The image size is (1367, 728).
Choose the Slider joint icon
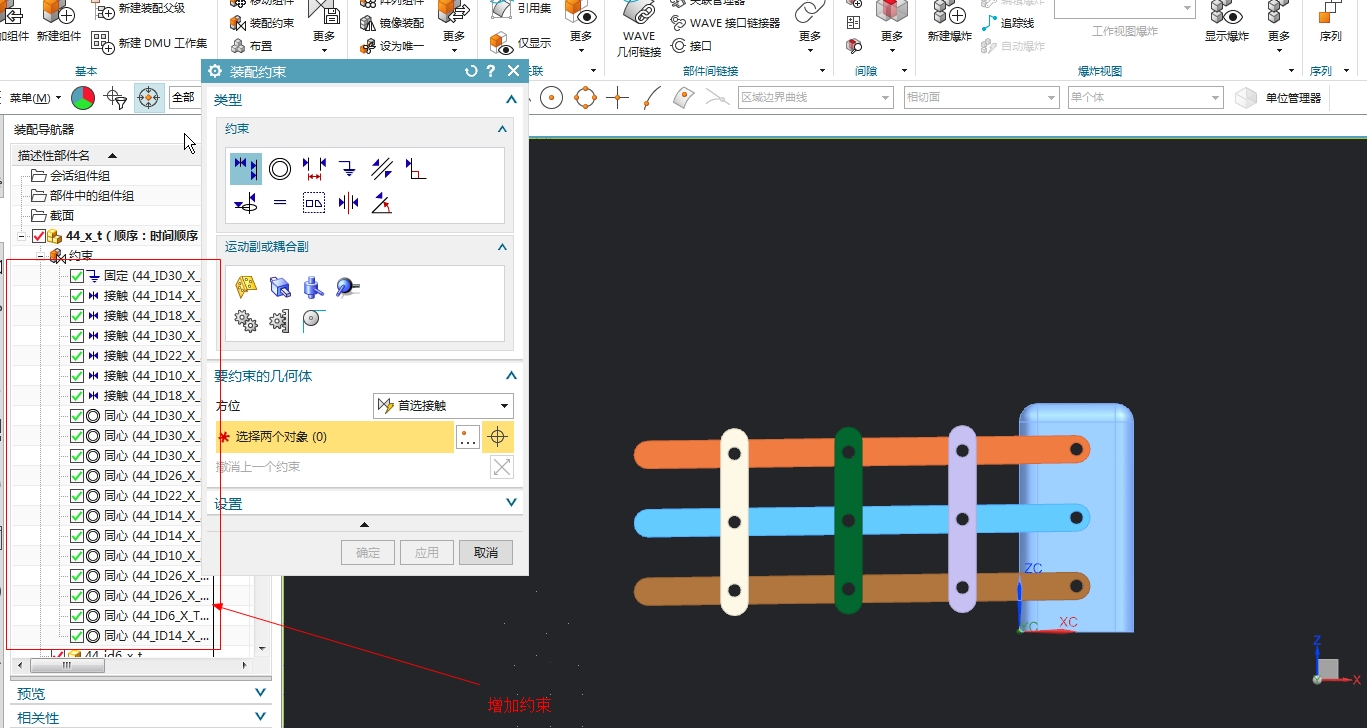click(280, 287)
